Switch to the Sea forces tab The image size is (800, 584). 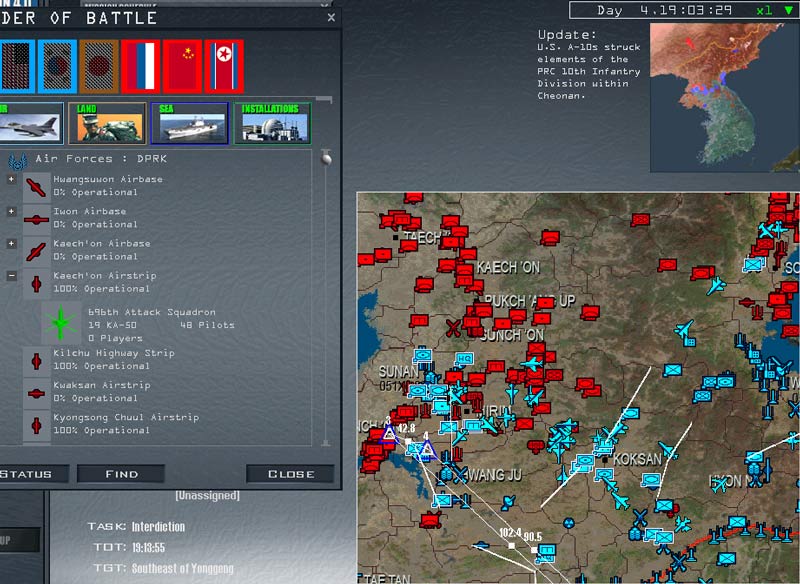(190, 123)
